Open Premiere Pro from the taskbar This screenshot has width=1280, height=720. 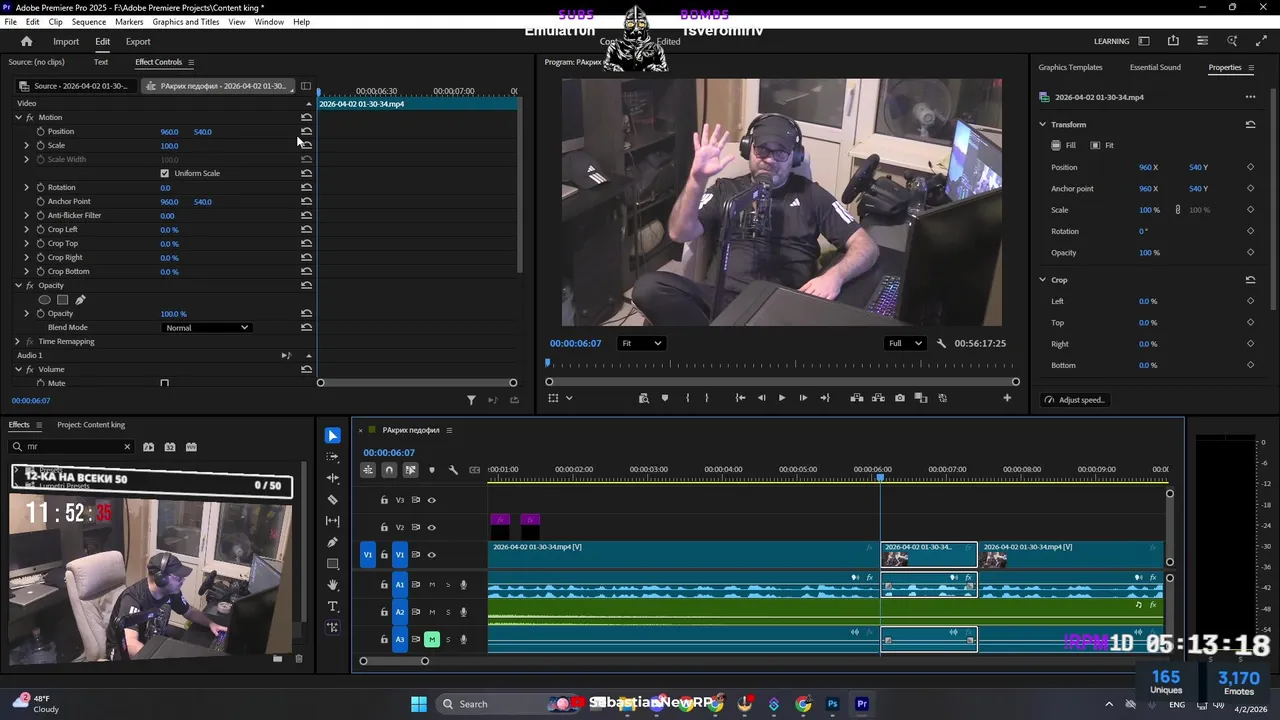[x=862, y=704]
